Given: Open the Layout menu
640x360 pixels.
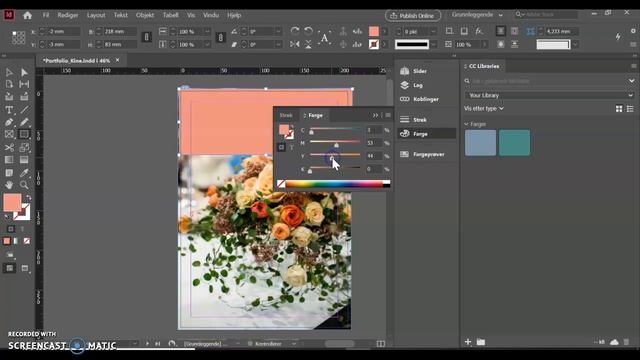Looking at the screenshot, I should tap(96, 15).
